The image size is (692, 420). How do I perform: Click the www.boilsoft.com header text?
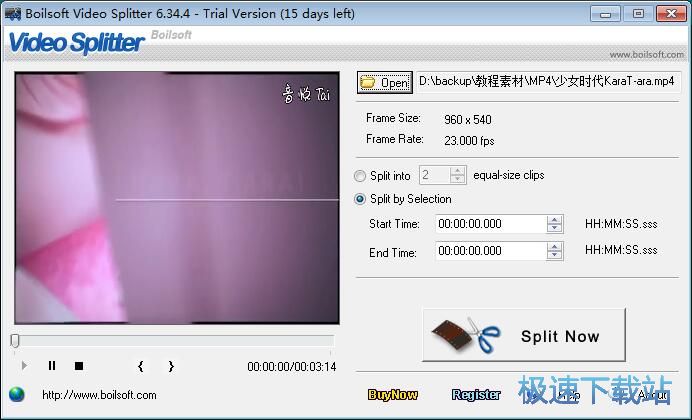click(x=647, y=55)
